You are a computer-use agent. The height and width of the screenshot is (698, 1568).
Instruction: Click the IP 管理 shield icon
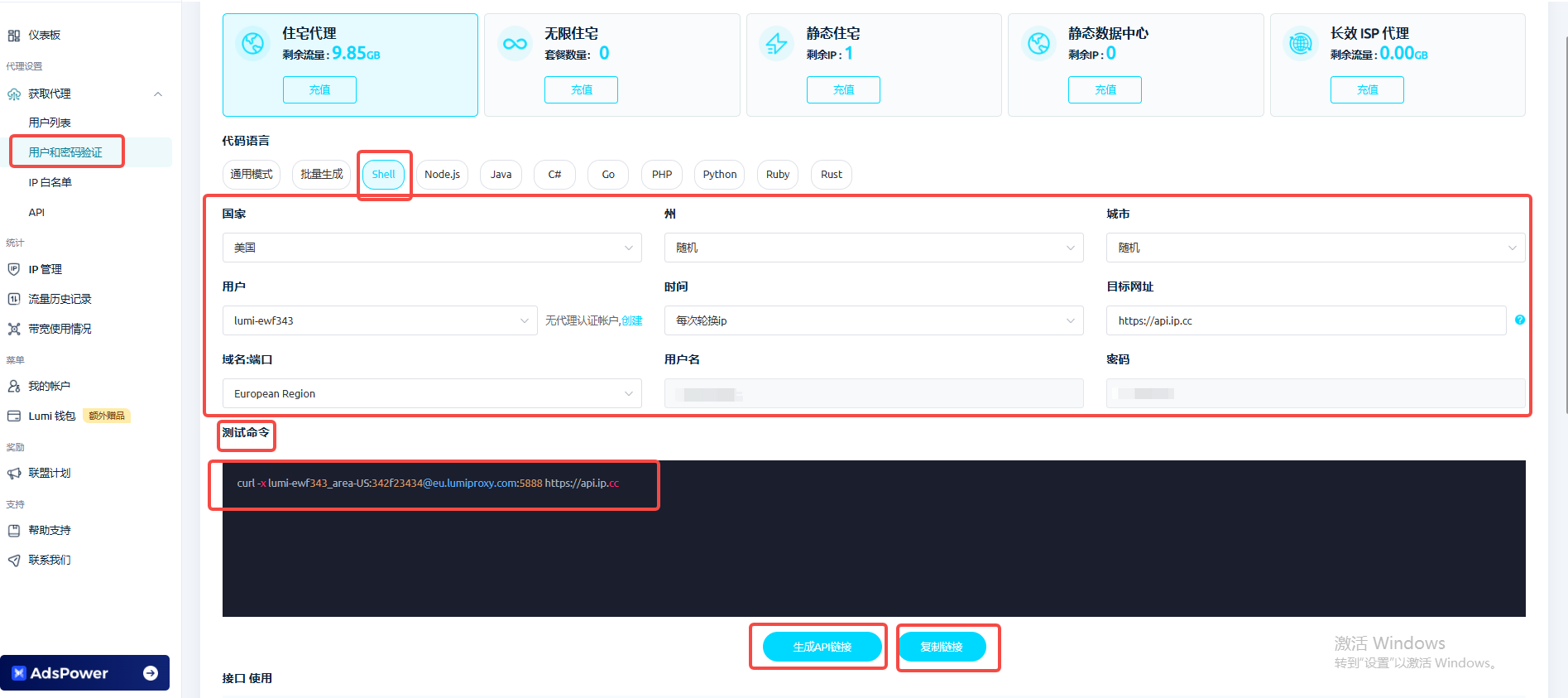[14, 269]
